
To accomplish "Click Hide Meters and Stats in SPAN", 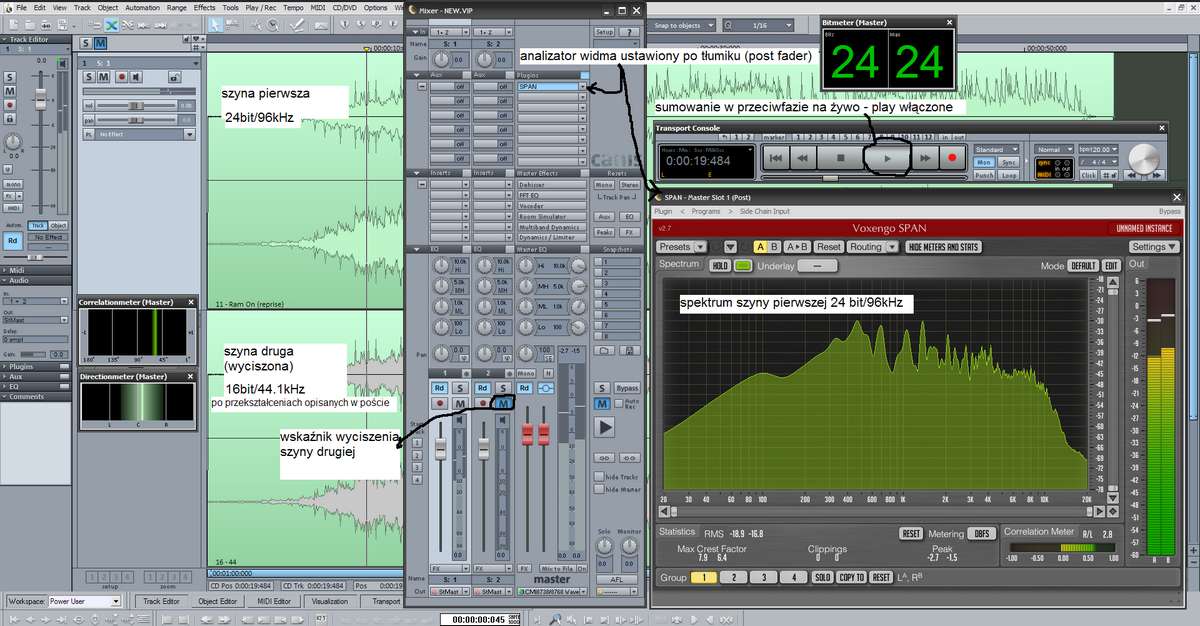I will 943,246.
